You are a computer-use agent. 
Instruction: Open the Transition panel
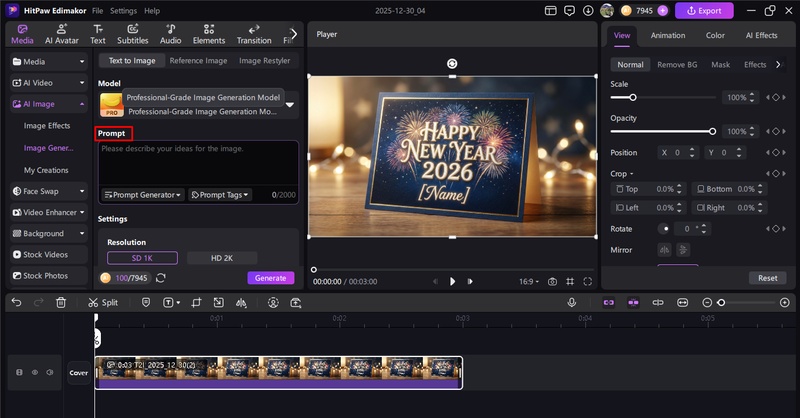coord(254,34)
